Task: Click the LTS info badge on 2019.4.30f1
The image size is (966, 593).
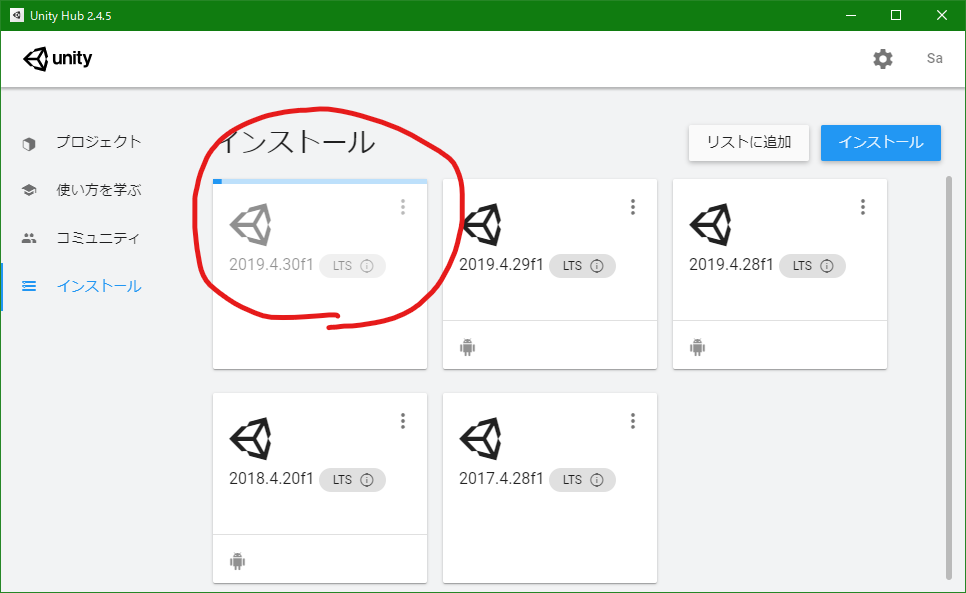Action: point(352,266)
